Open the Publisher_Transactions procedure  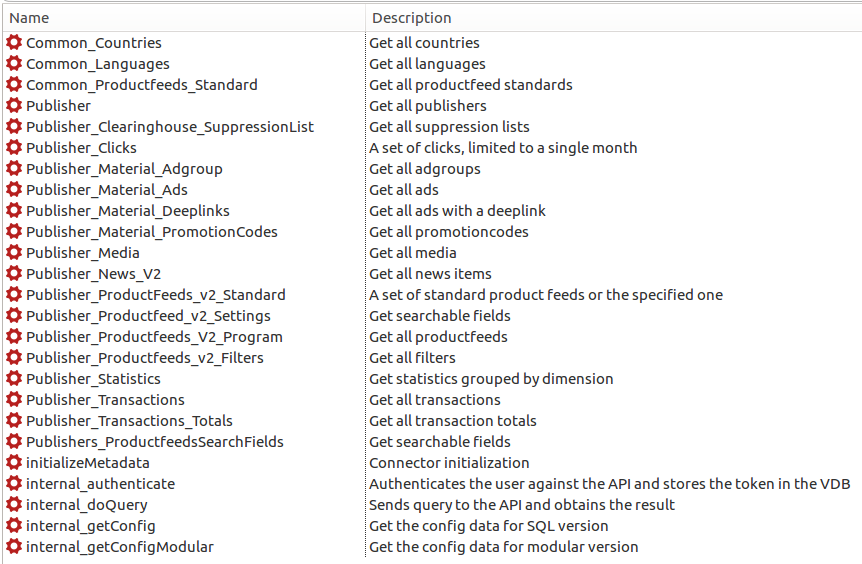[105, 400]
